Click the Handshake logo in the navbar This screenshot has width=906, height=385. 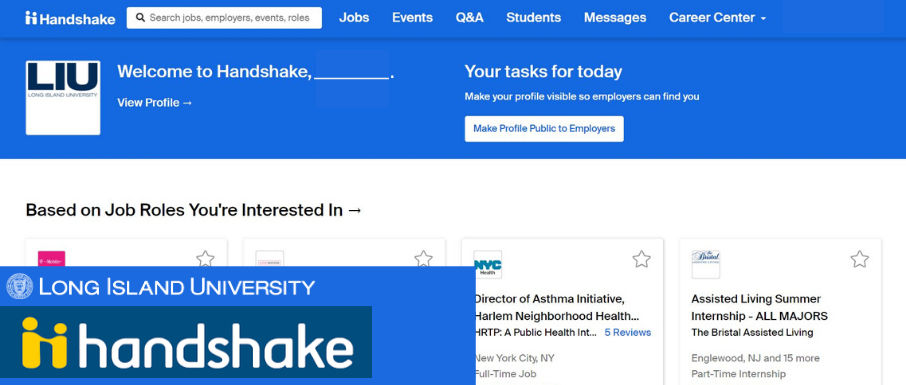pos(70,18)
